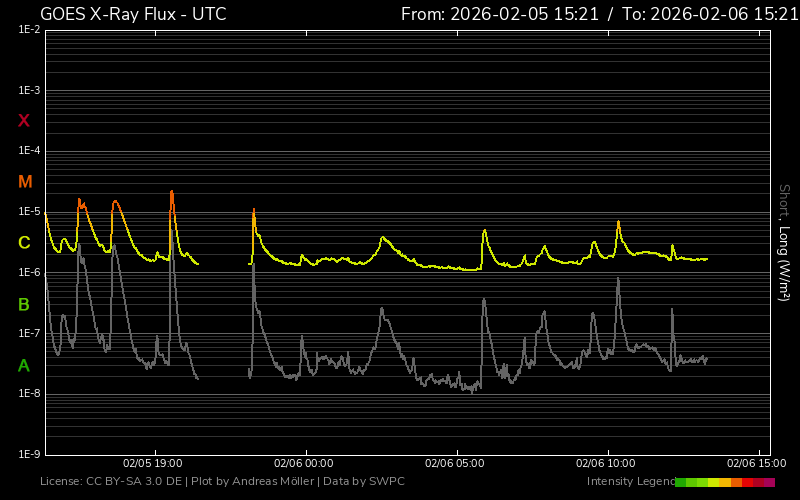
Task: Click the orange M flare class label
Action: (x=24, y=182)
